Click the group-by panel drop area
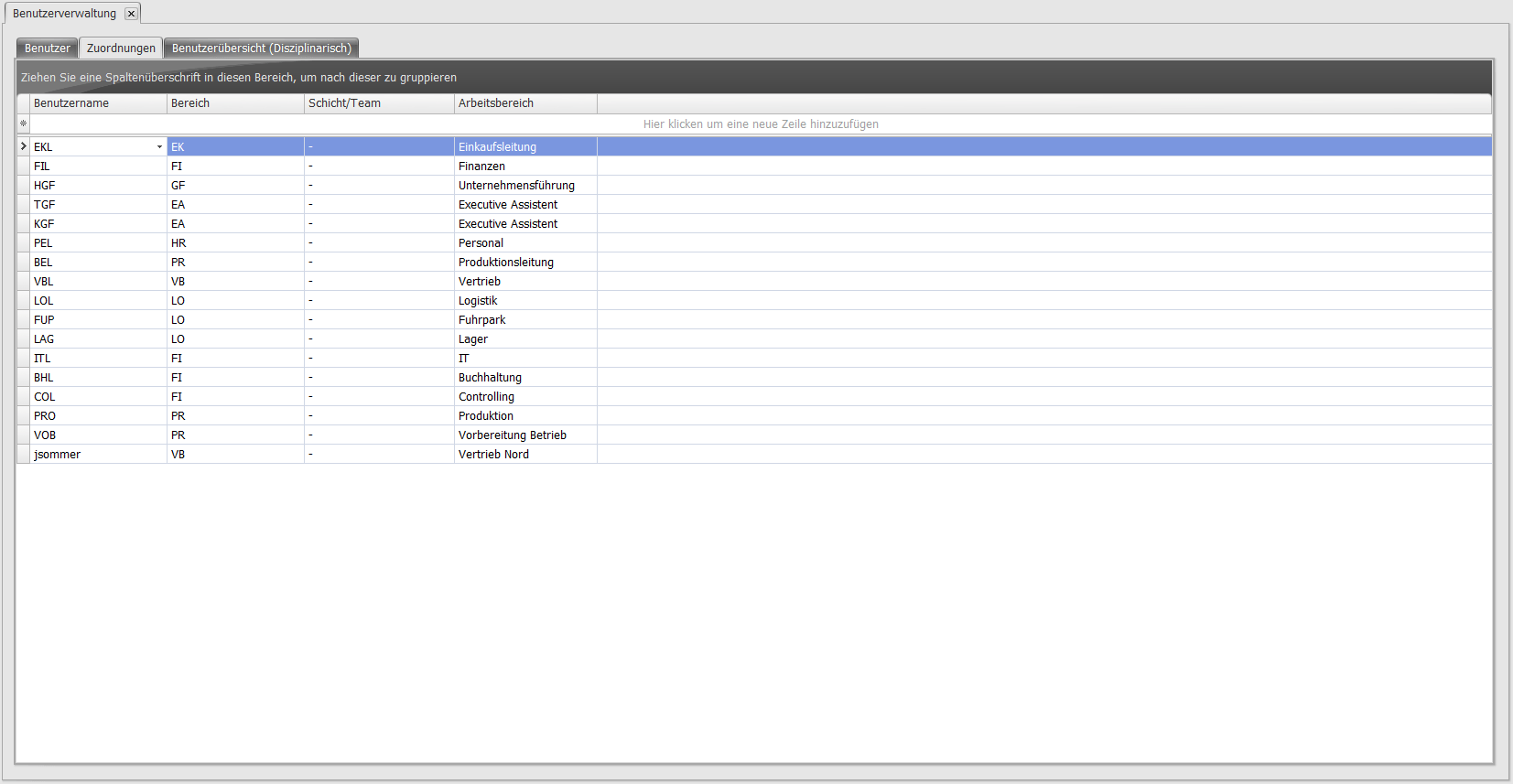Image resolution: width=1513 pixels, height=784 pixels. click(754, 78)
